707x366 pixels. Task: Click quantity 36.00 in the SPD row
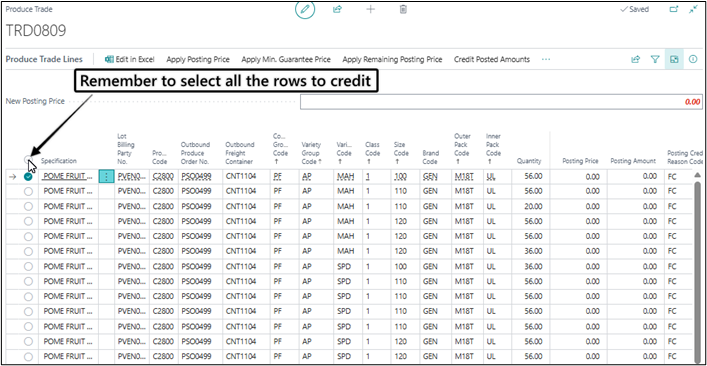527,266
